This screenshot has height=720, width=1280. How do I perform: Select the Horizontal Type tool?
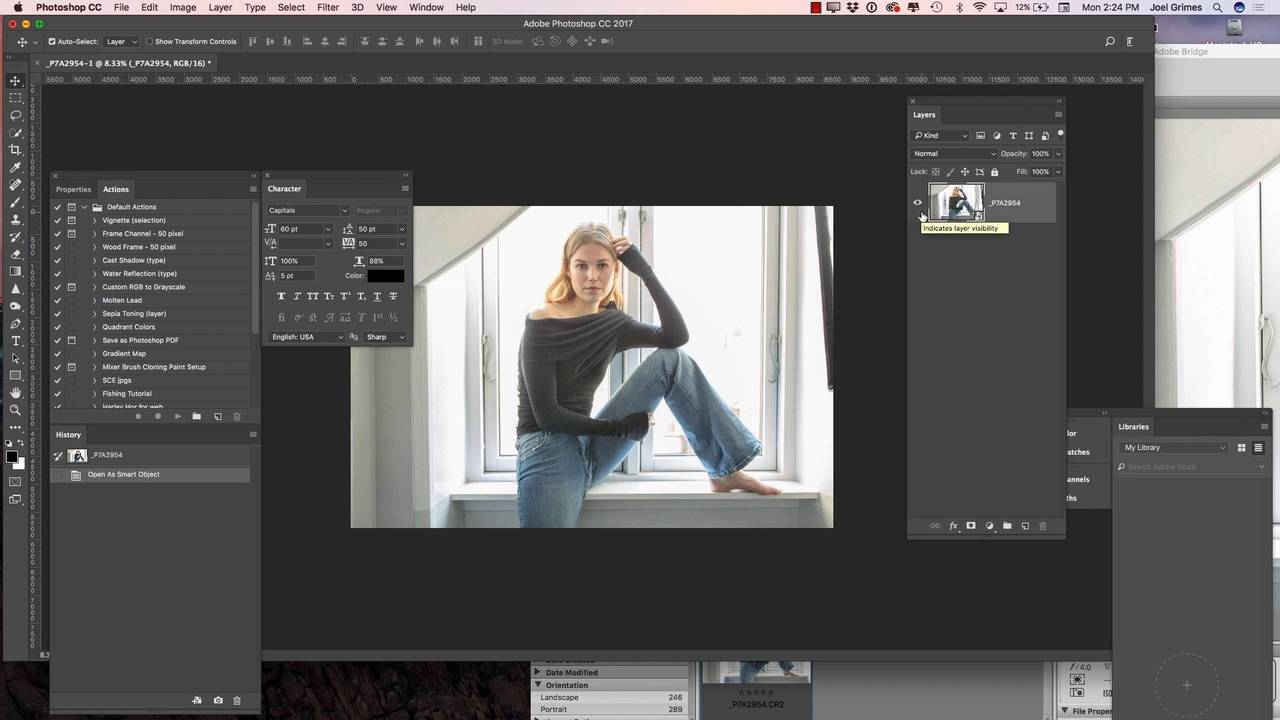click(x=15, y=341)
